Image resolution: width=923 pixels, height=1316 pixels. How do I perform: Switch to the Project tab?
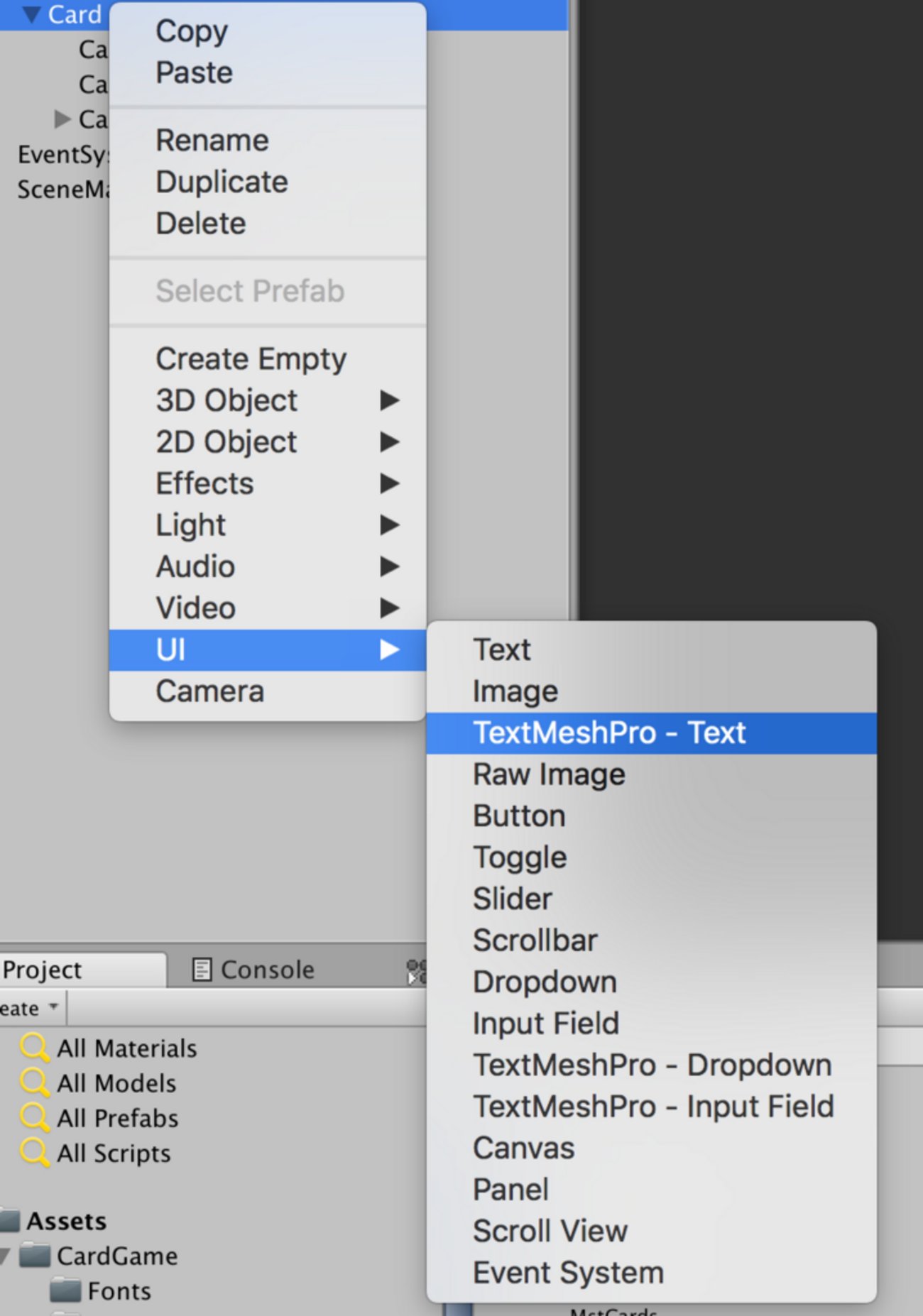43,970
